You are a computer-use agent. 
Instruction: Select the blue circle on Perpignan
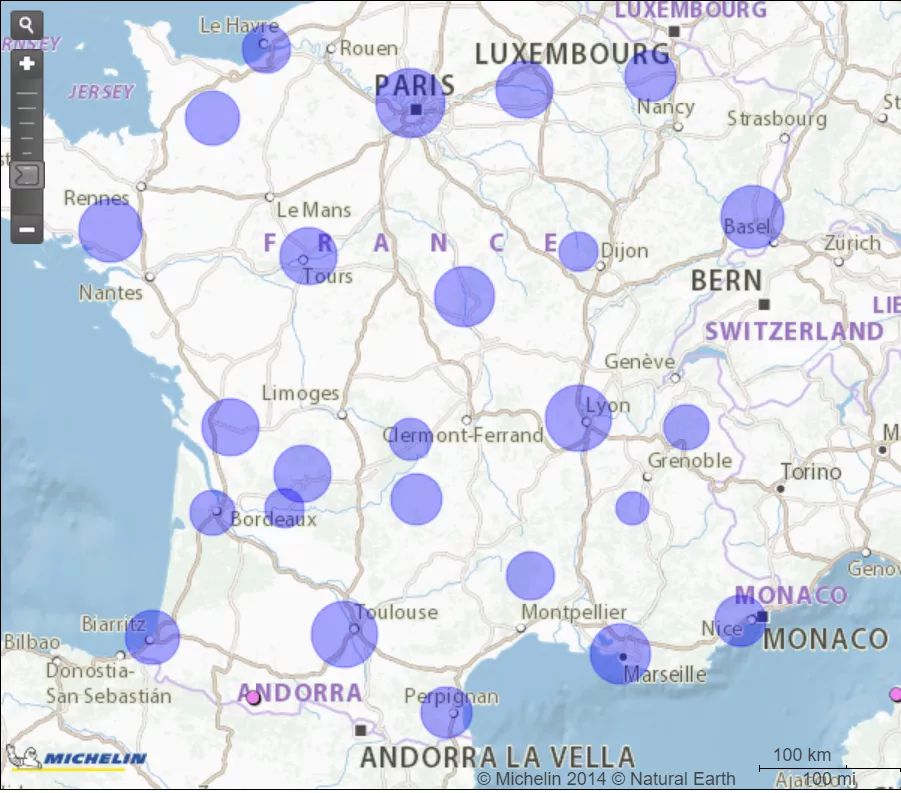point(446,712)
